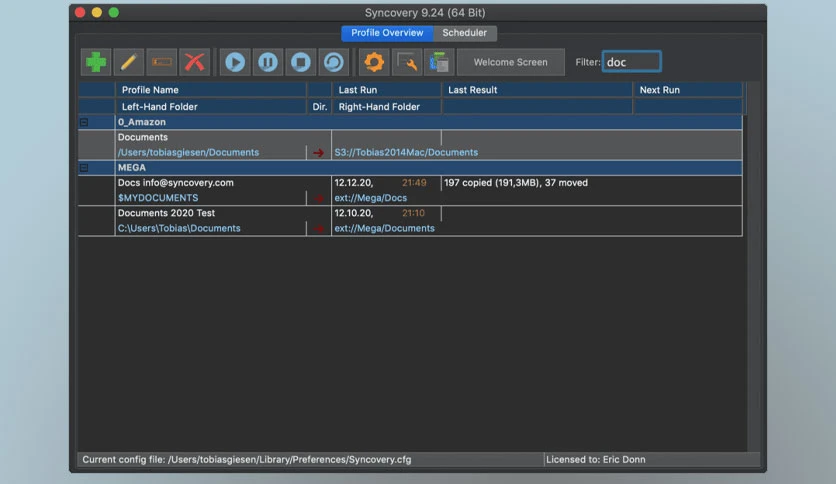Image resolution: width=836 pixels, height=484 pixels.
Task: Click the direction arrow beside C:\Users\Tobias\Documents
Action: 319,229
